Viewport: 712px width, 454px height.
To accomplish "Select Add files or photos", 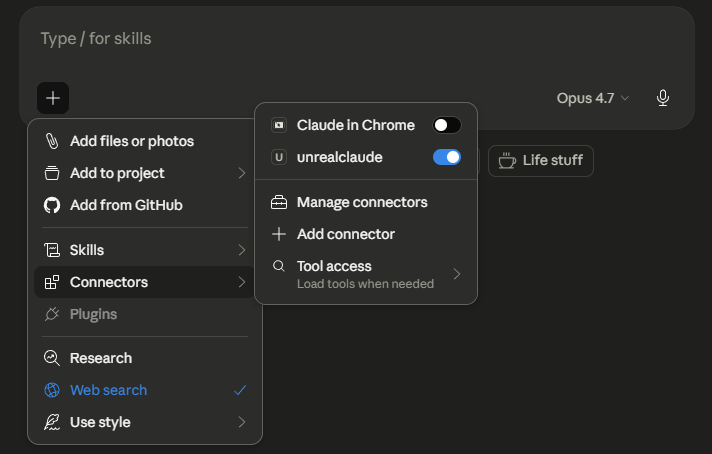I will point(144,141).
